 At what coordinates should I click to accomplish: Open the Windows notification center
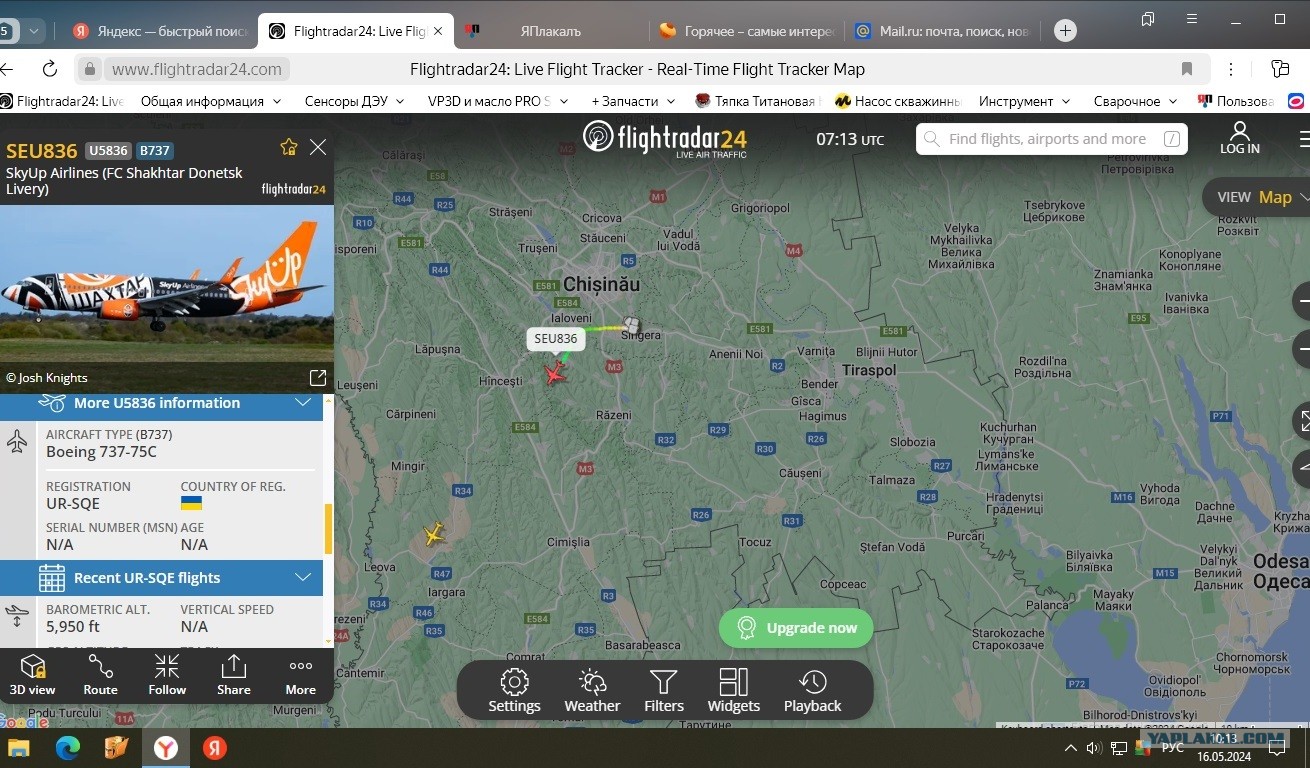click(1277, 748)
